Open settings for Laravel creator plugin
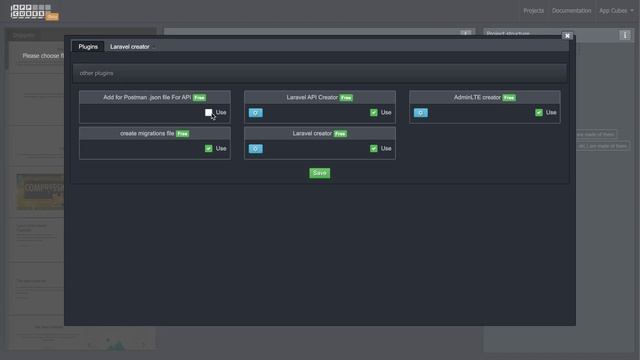Screen dimensions: 640x360 click(x=256, y=149)
